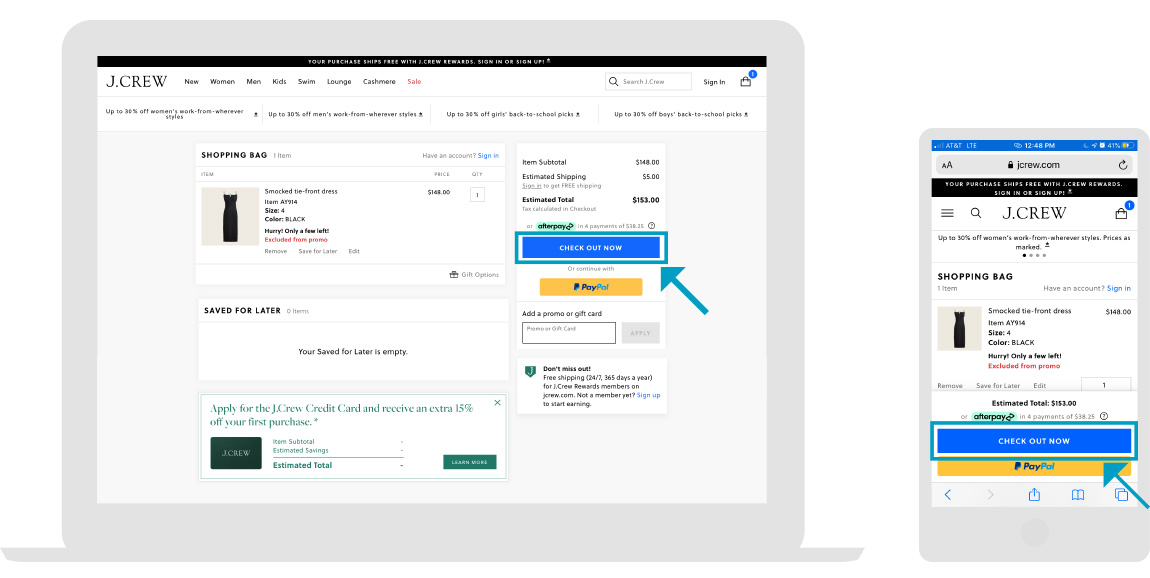Click the J.Crew credit card image
The image size is (1150, 578).
tap(236, 453)
